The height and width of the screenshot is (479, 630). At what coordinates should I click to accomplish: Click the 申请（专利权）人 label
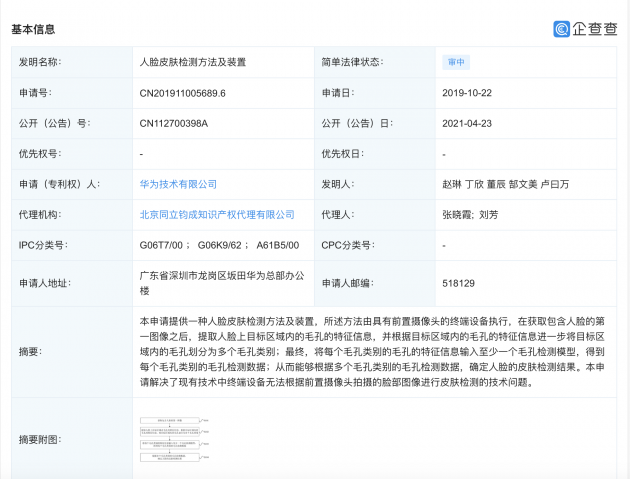click(x=59, y=184)
